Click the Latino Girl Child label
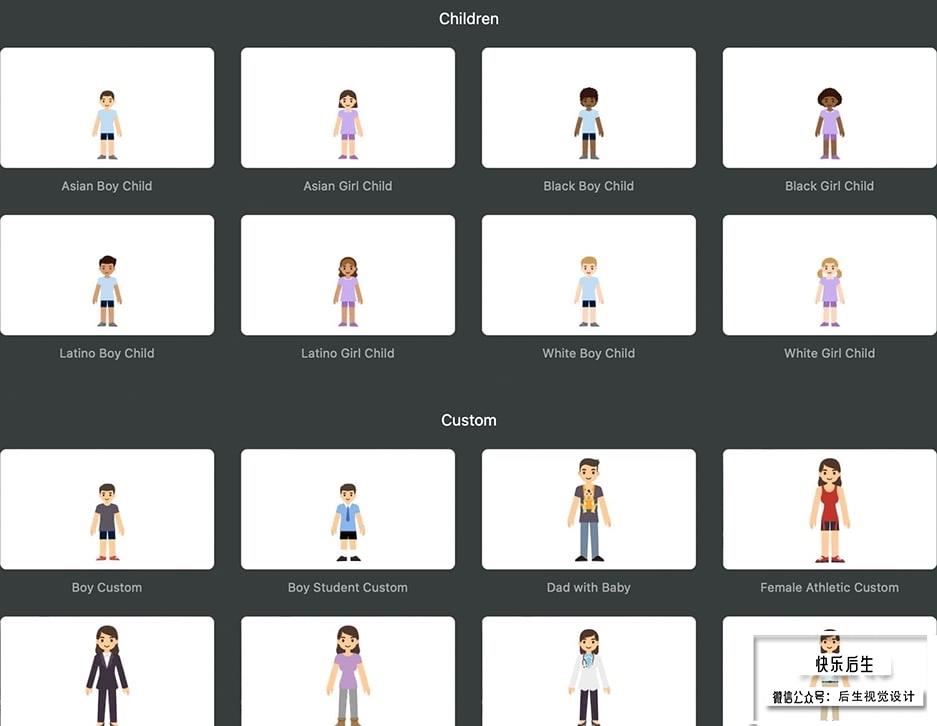 coord(348,353)
